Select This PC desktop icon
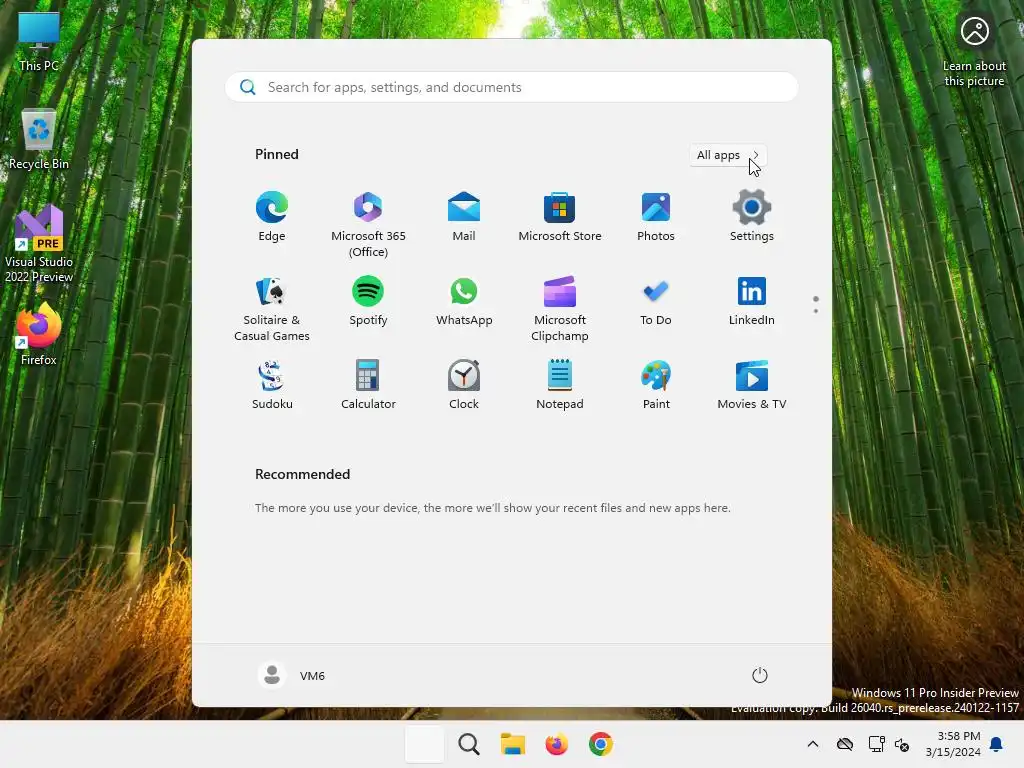Screen dimensions: 1024x768 [39, 42]
